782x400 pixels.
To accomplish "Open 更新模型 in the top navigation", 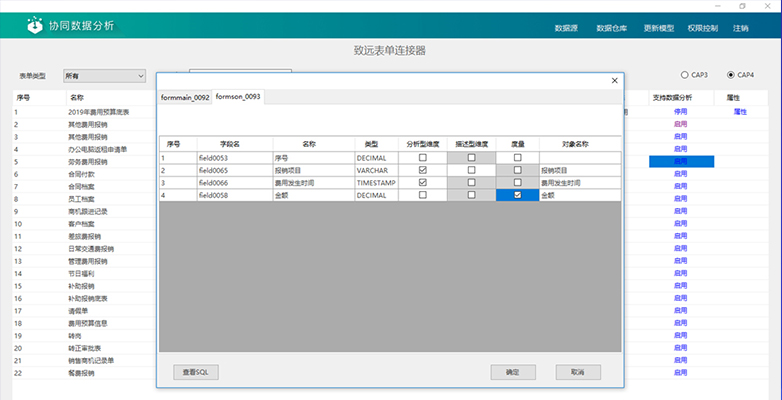I will pyautogui.click(x=658, y=28).
